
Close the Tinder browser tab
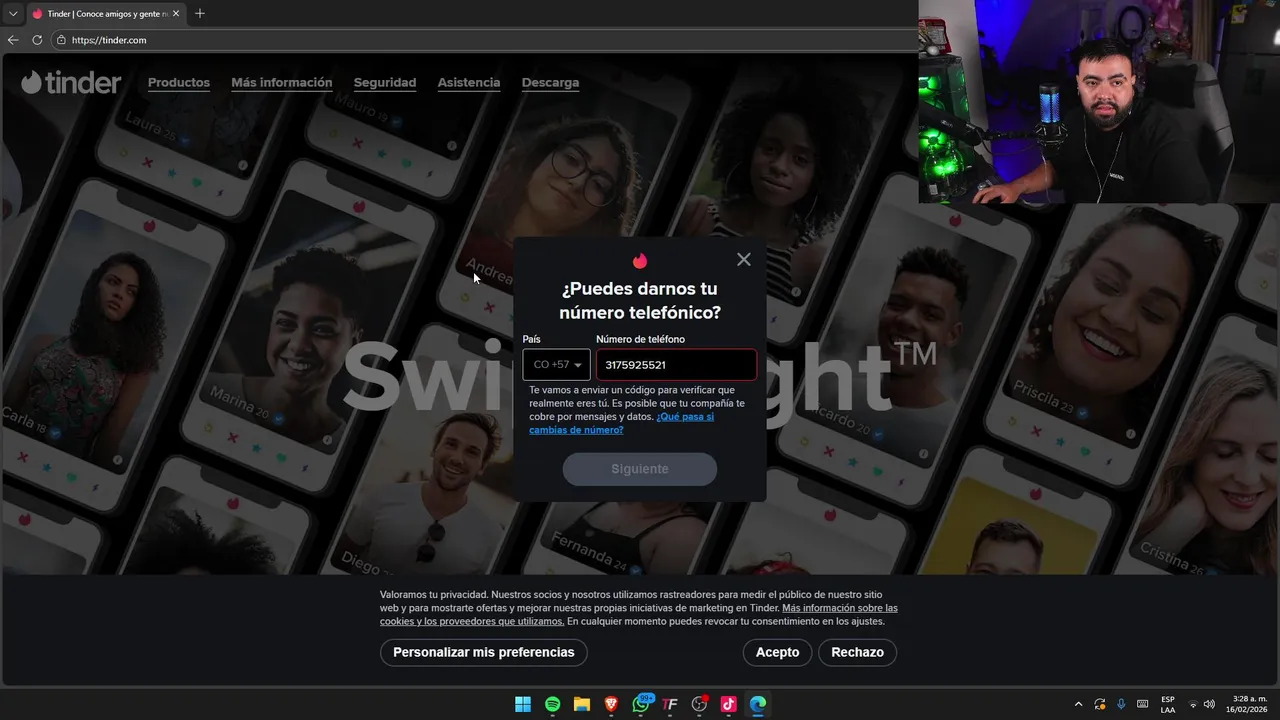pyautogui.click(x=176, y=14)
